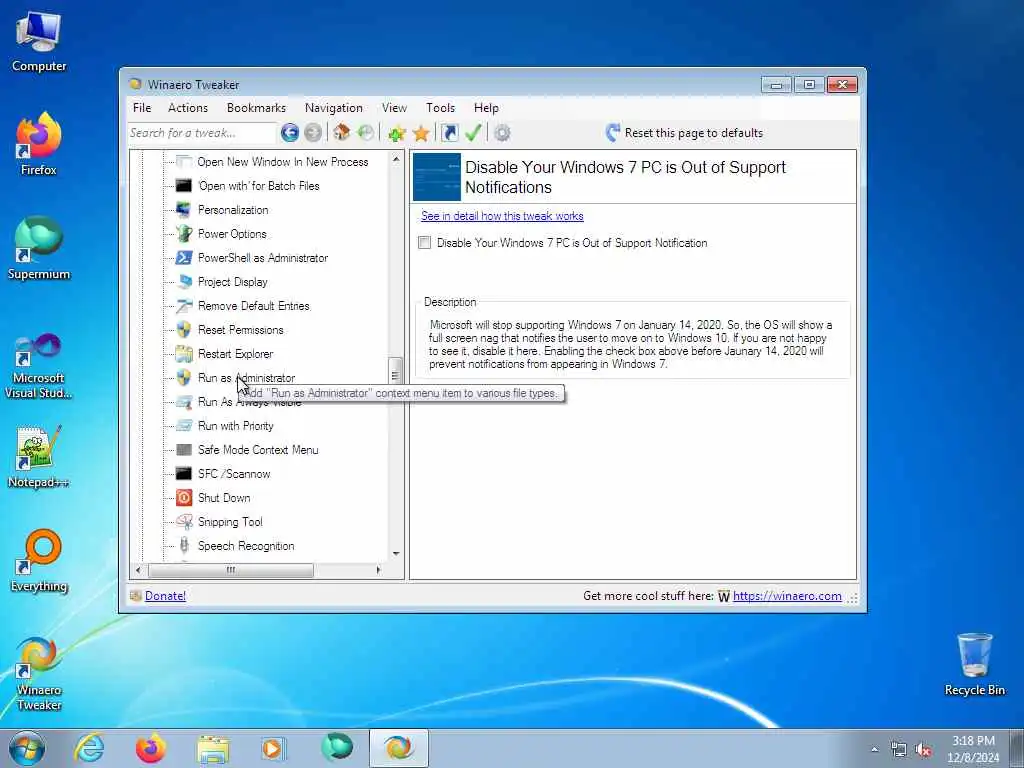Open settings via the gray gear icon
Viewport: 1024px width, 768px height.
[502, 133]
